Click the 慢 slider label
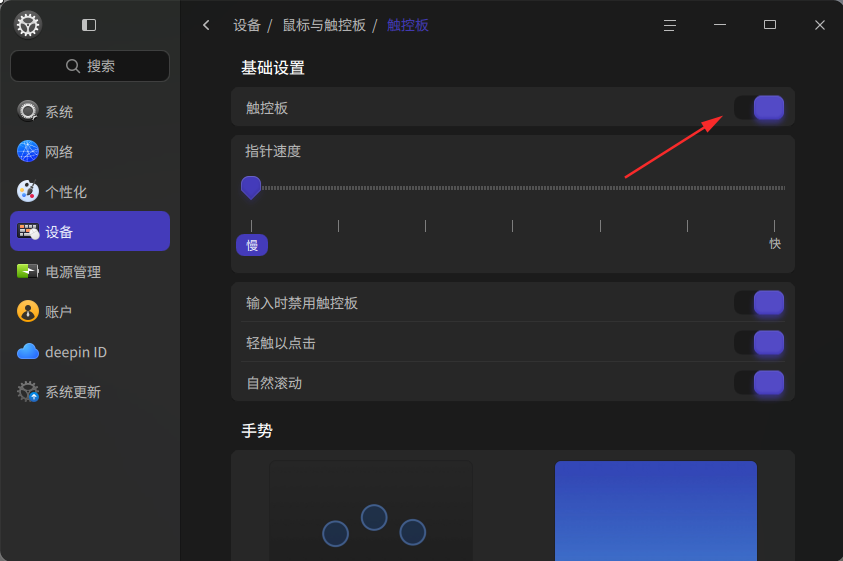The height and width of the screenshot is (561, 843). pyautogui.click(x=252, y=245)
